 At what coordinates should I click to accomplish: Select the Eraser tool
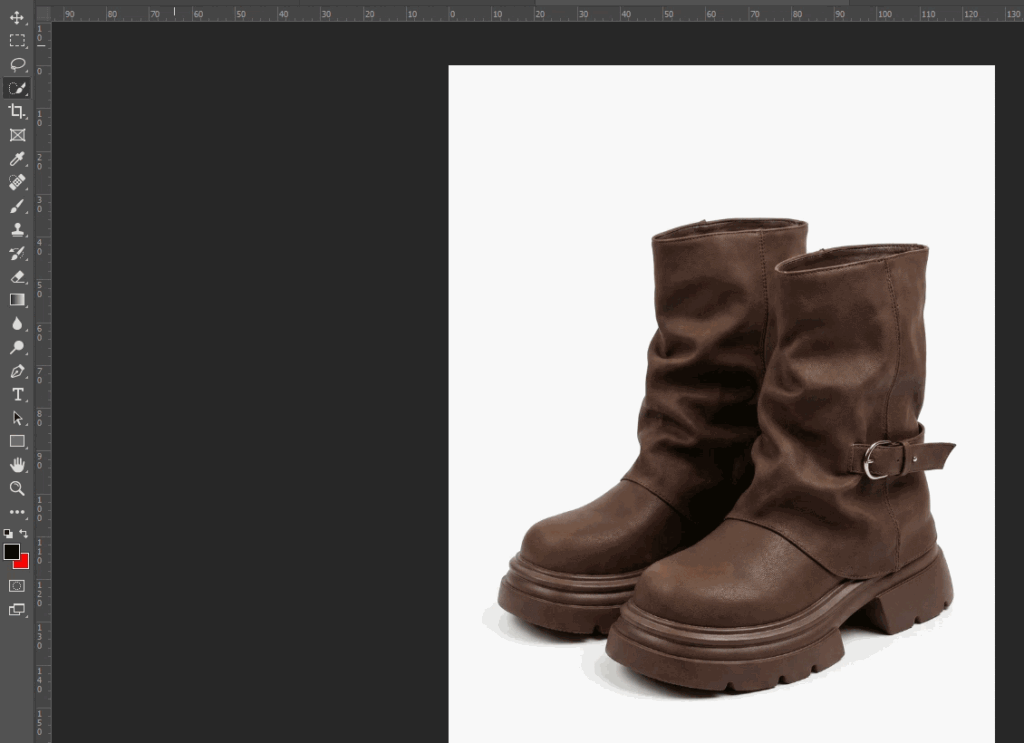coord(16,277)
